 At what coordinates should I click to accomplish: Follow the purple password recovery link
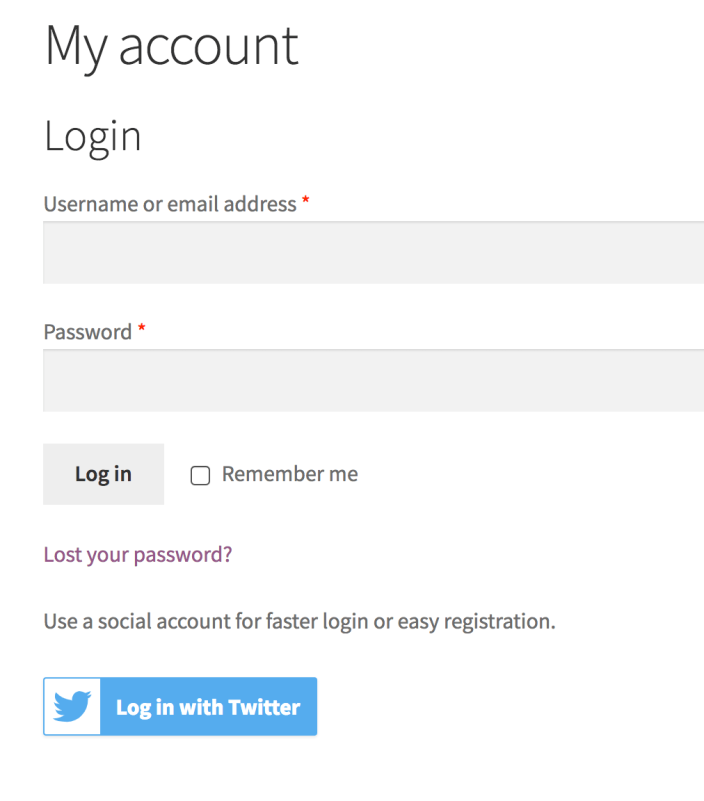[x=138, y=554]
